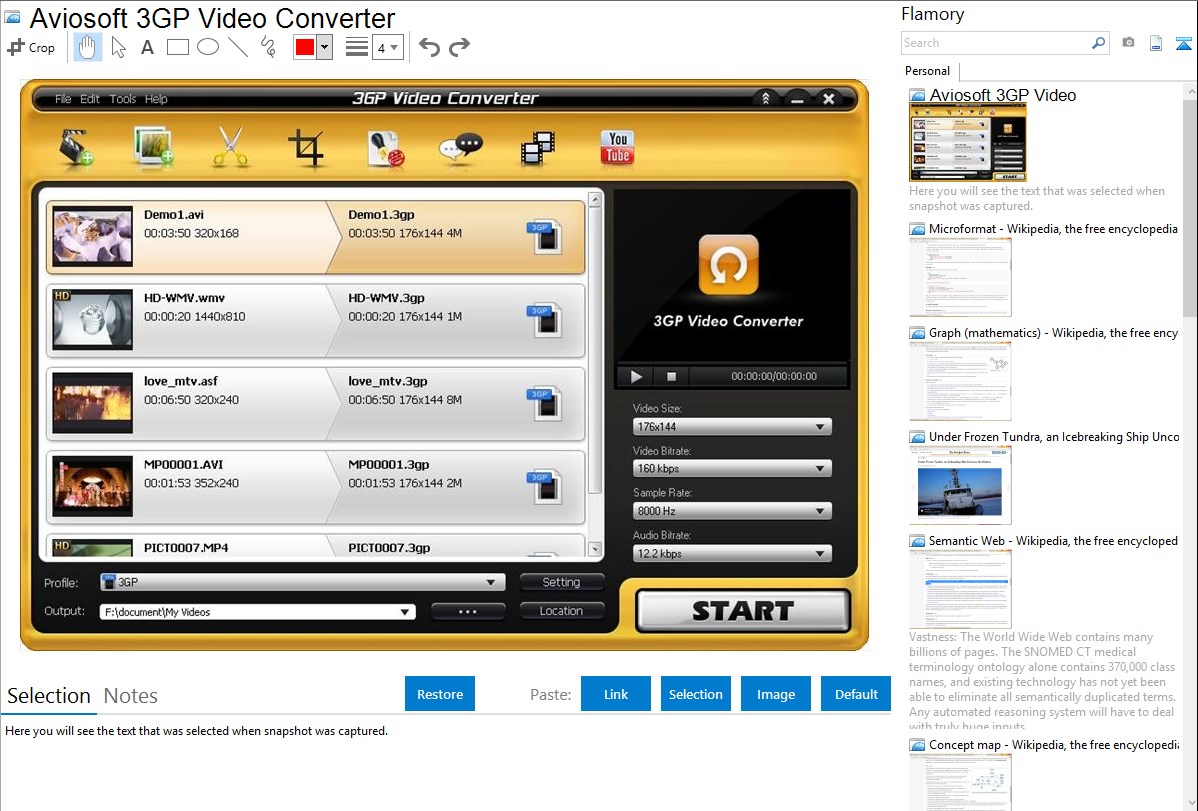Select the text annotation tool
This screenshot has width=1198, height=811.
click(x=147, y=47)
